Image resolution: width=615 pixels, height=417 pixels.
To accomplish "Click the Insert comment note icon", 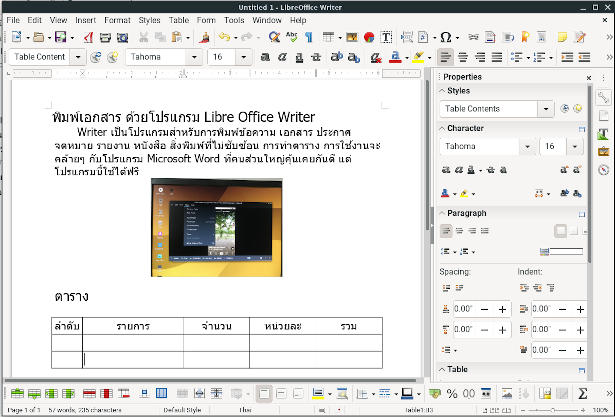I will (562, 37).
